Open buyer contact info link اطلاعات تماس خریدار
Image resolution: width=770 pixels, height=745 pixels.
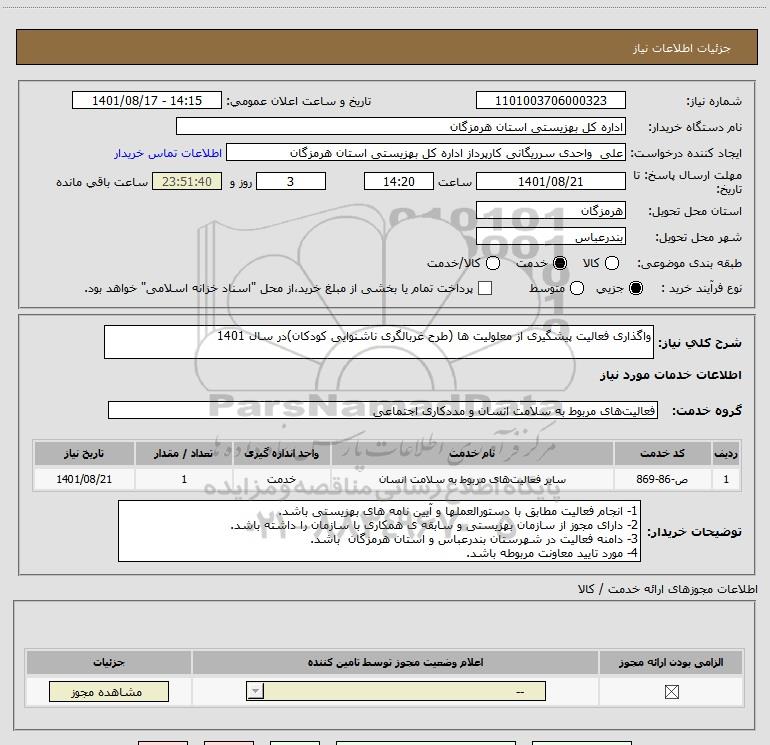[x=168, y=153]
